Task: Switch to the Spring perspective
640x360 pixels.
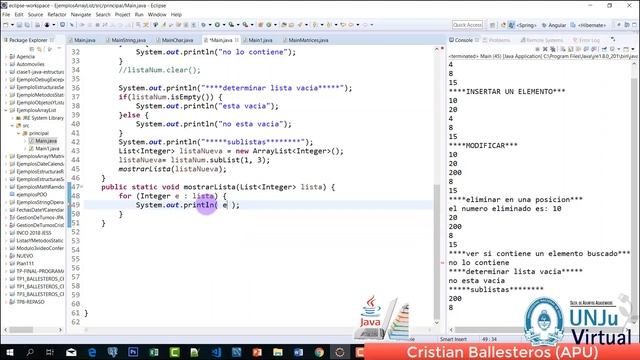Action: click(522, 25)
